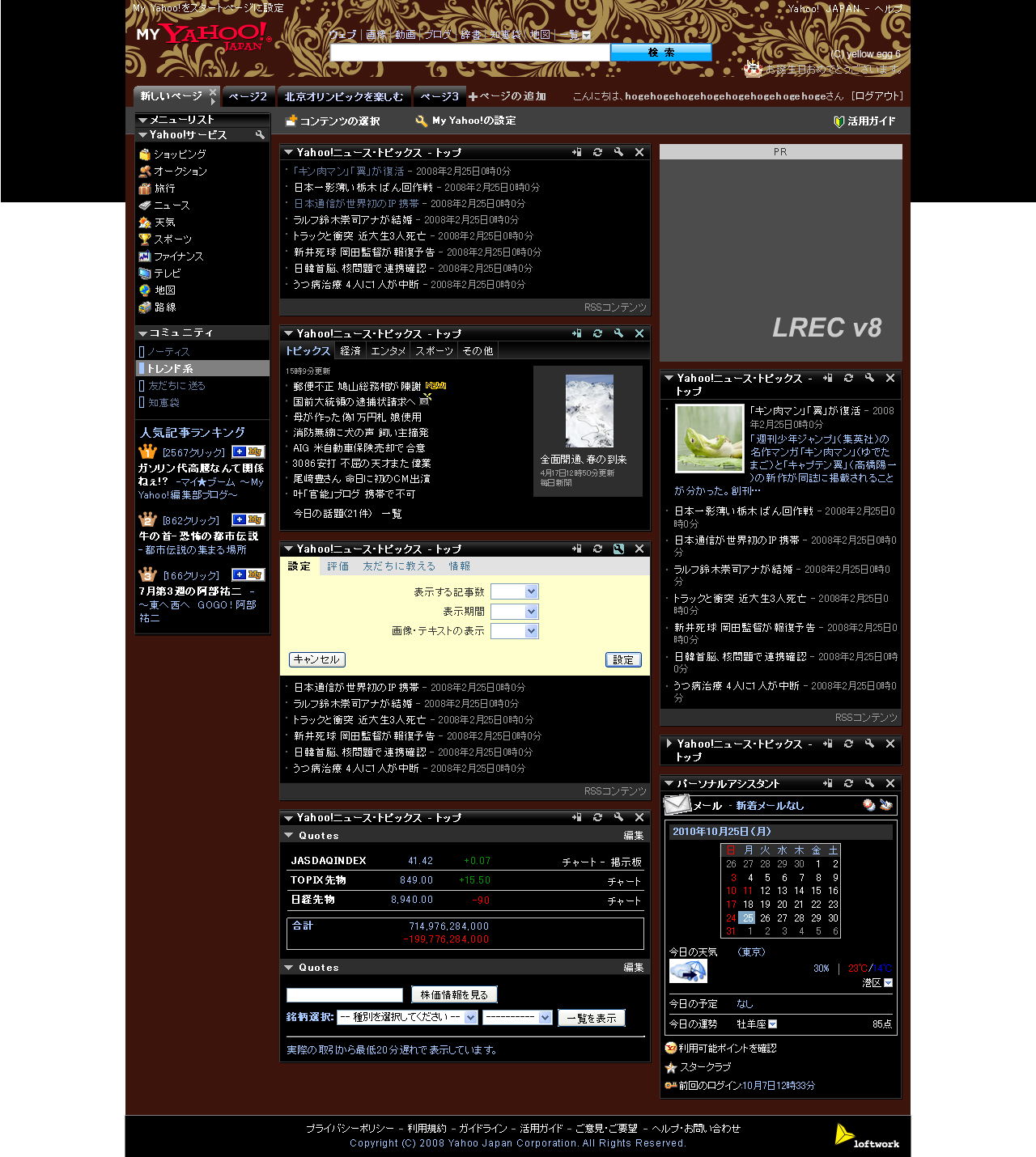Screen dimensions: 1036x1157
Task: Open the 種別を選択してください dropdown
Action: pyautogui.click(x=407, y=1017)
